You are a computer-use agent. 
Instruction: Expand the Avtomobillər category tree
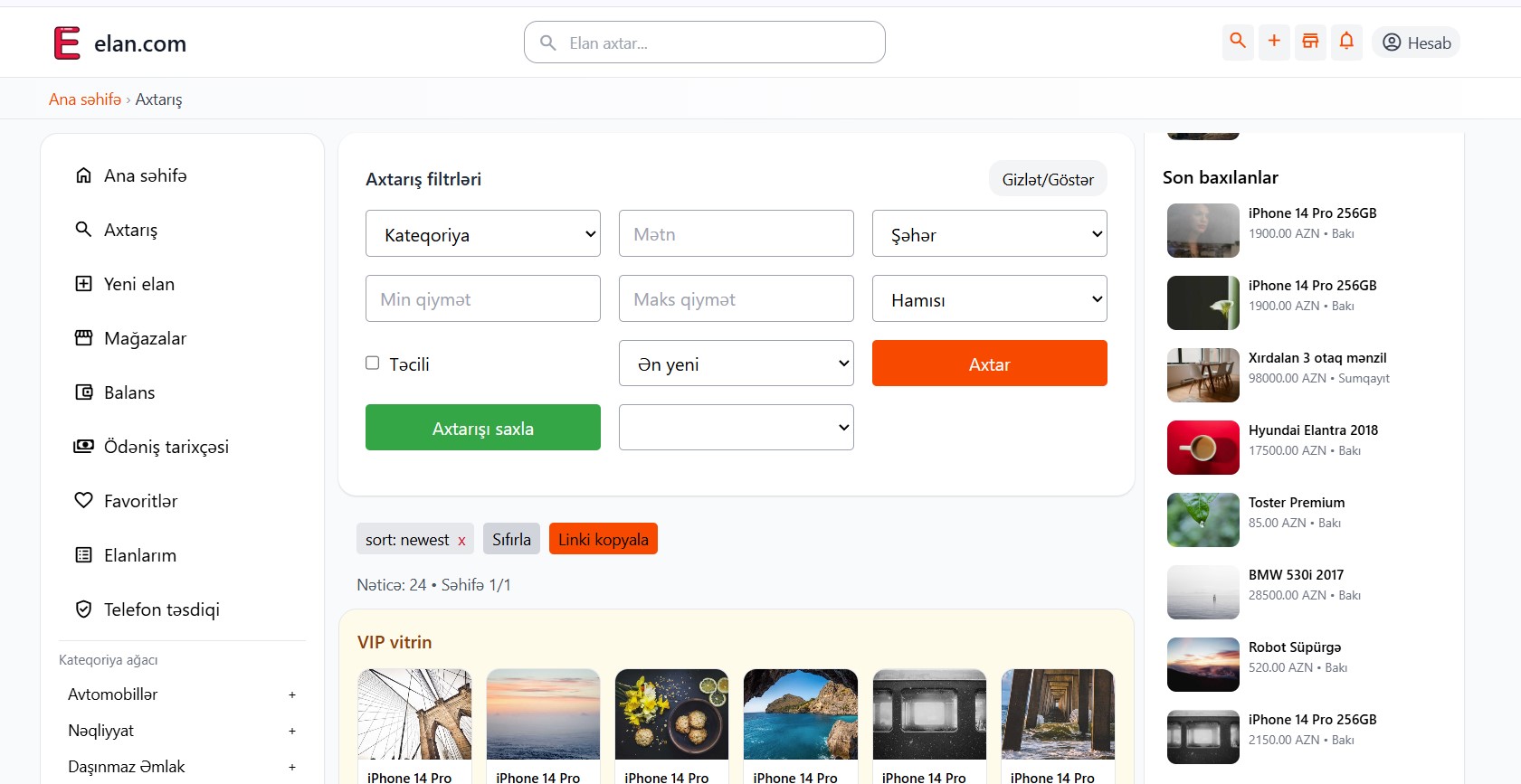(x=291, y=695)
